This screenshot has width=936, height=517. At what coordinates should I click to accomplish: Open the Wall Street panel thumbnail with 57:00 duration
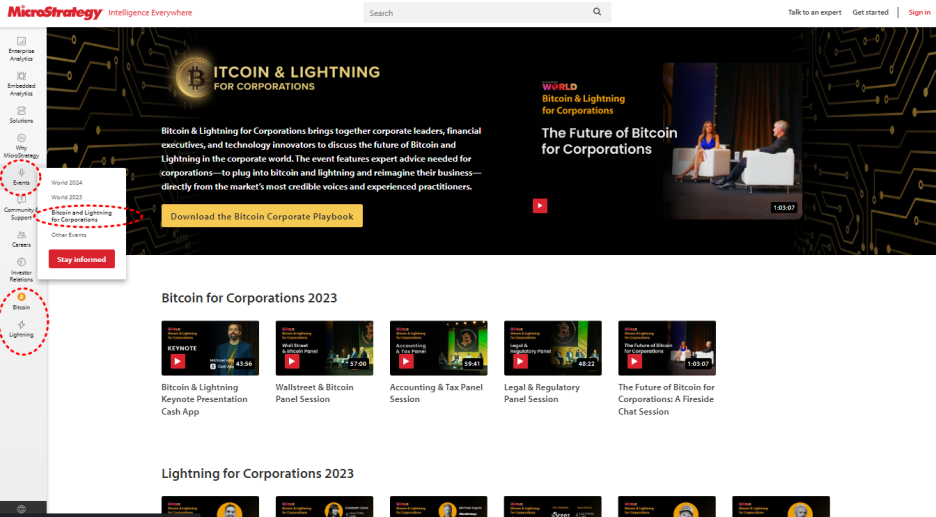tap(324, 348)
